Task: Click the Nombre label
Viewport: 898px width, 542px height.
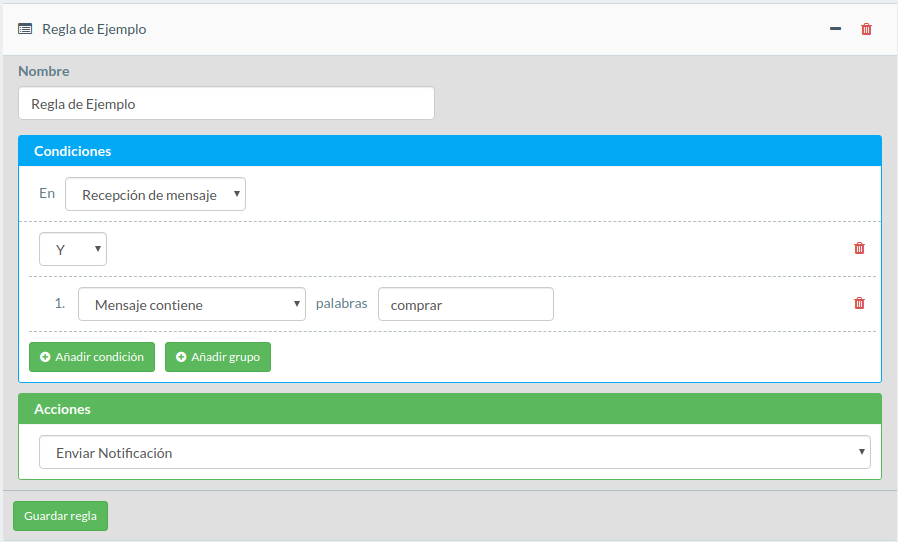Action: coord(44,71)
